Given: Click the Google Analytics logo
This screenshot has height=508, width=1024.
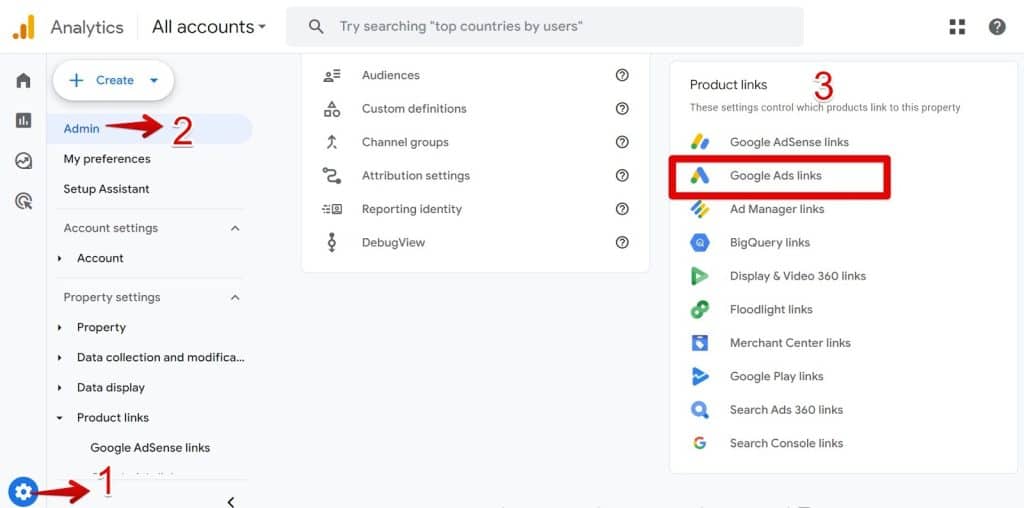Looking at the screenshot, I should pyautogui.click(x=24, y=27).
